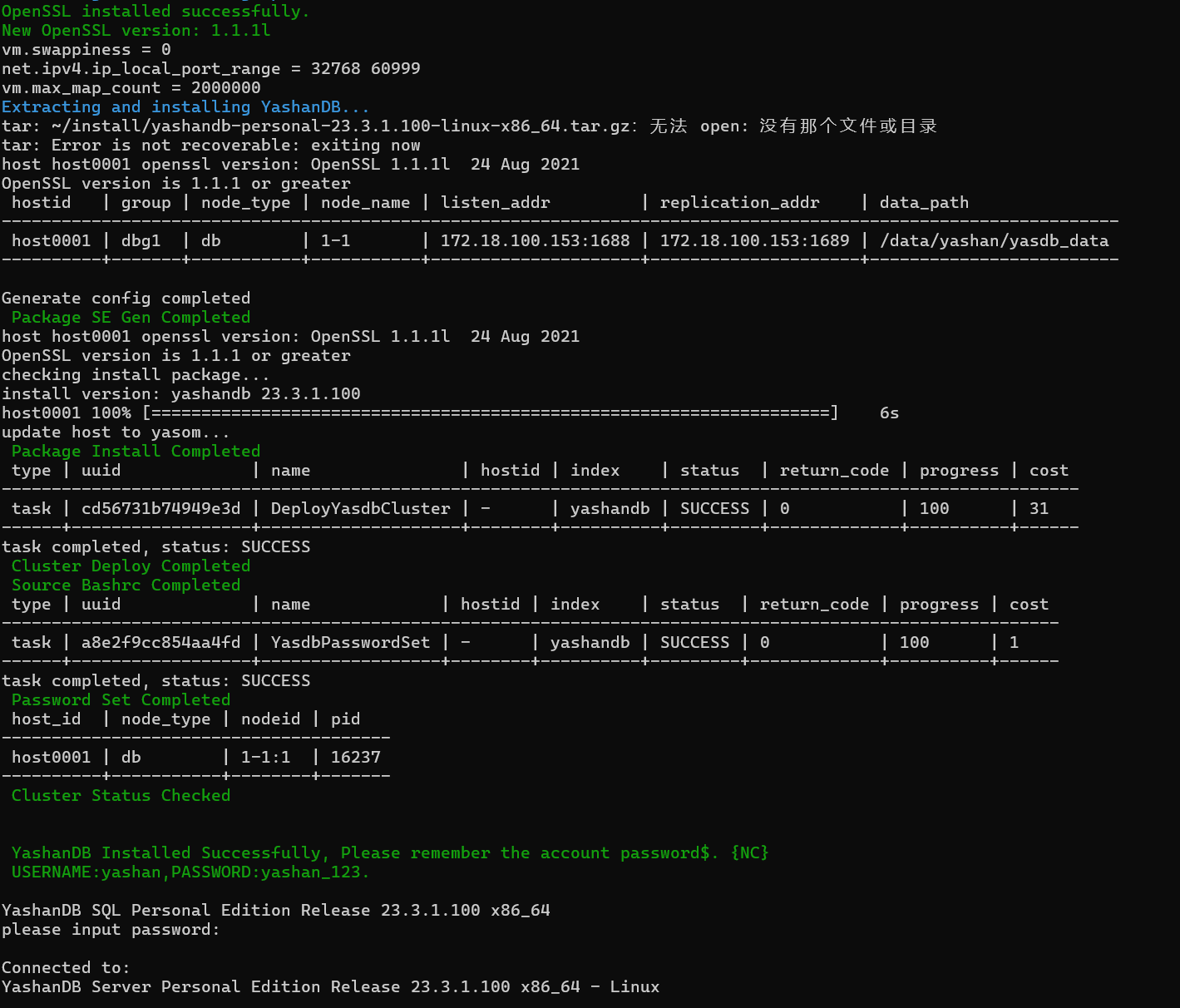The width and height of the screenshot is (1180, 1008).
Task: Click the "data_path" column header
Action: pos(925,203)
